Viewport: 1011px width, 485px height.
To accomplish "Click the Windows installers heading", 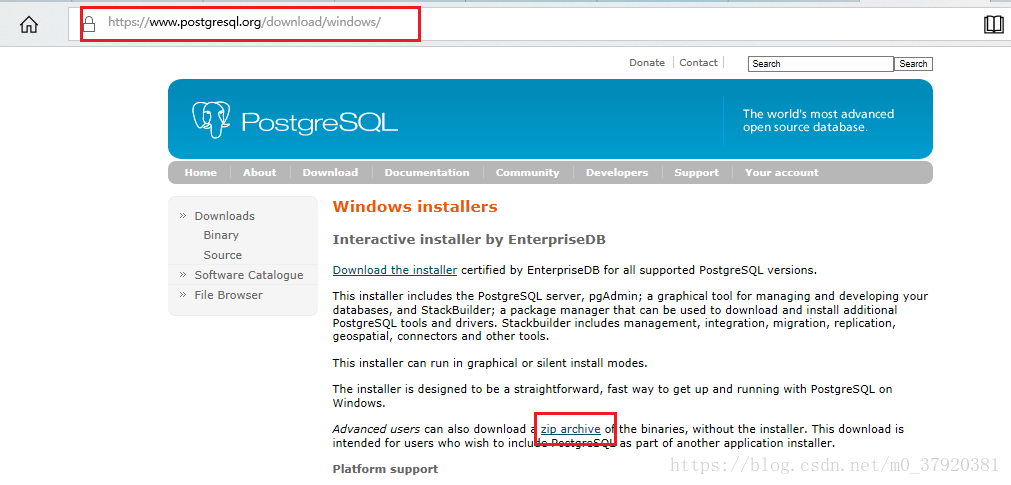I will (415, 207).
